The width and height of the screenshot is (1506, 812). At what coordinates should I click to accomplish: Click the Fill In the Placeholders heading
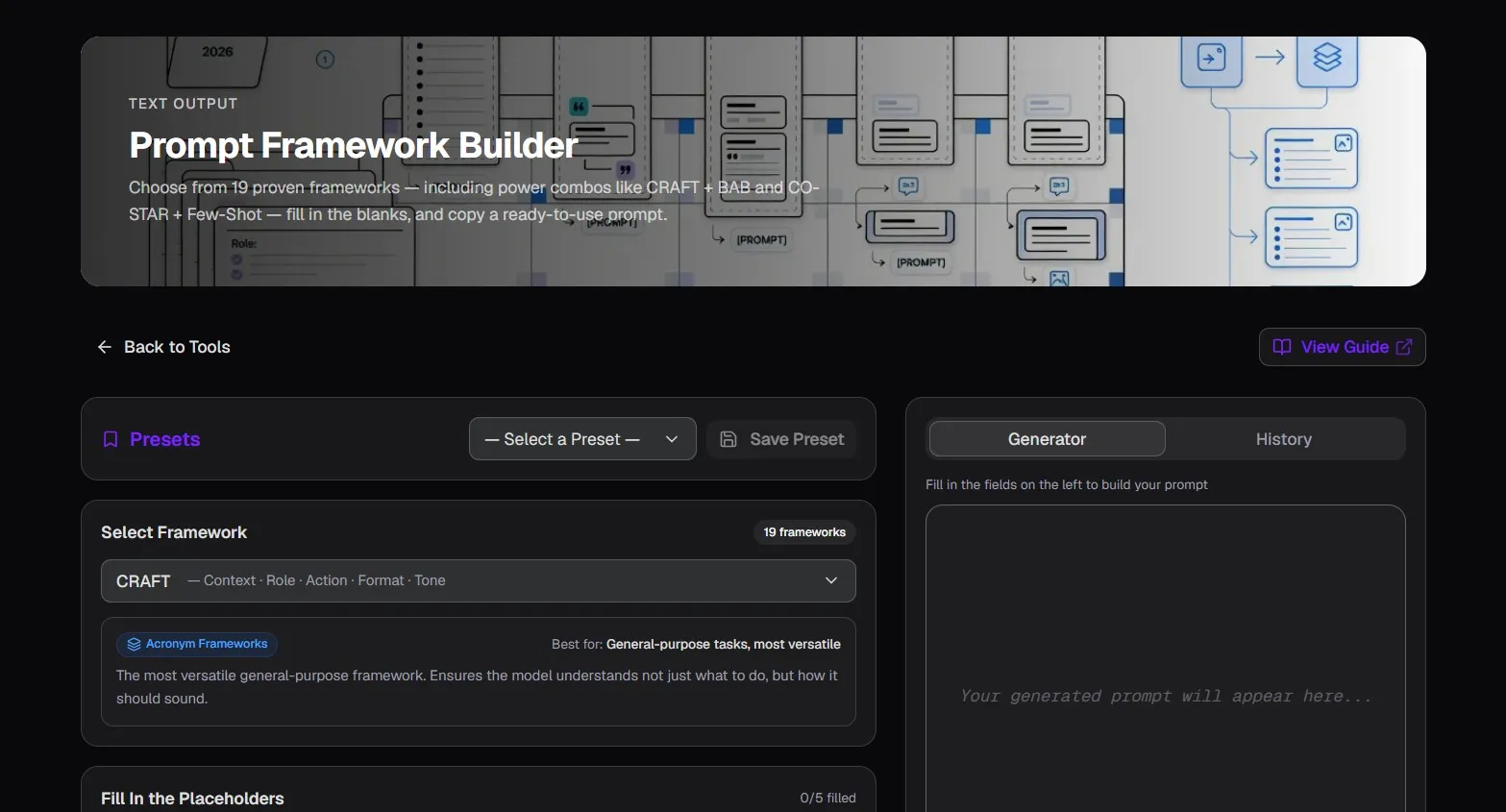[192, 799]
